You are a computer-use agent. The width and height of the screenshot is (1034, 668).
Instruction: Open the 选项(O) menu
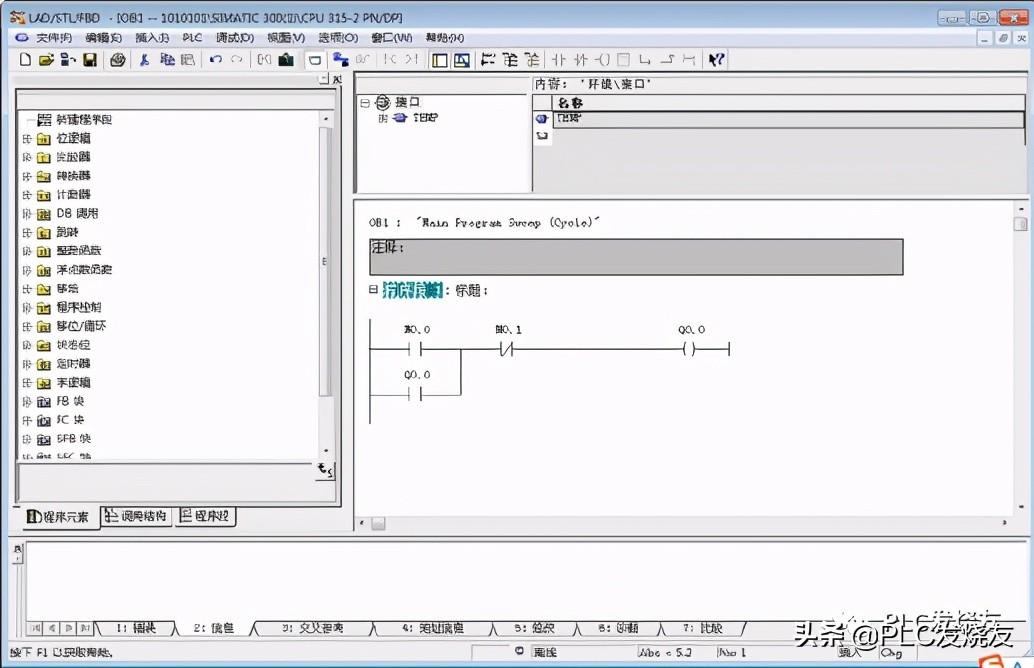338,38
